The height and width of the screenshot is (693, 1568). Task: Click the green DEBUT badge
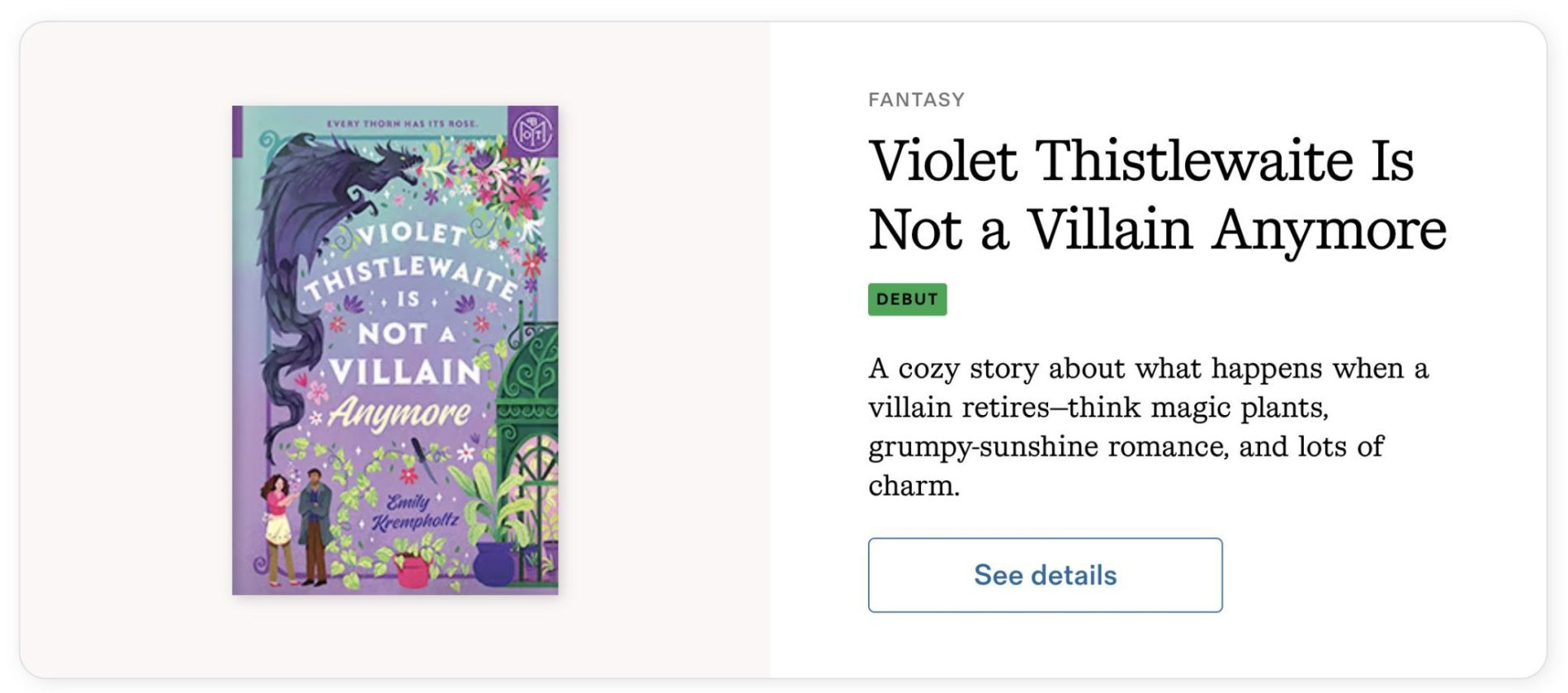907,299
